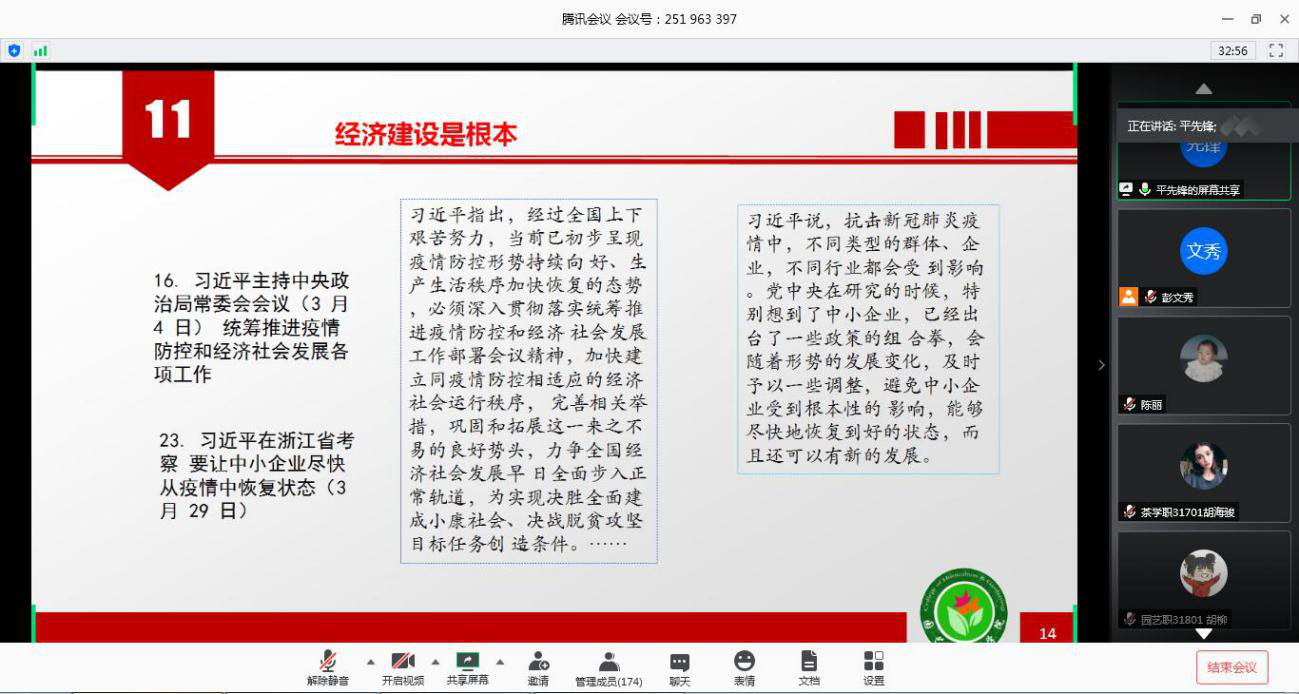The width and height of the screenshot is (1299, 694).
Task: Open the 聊天 chat panel
Action: pyautogui.click(x=679, y=667)
